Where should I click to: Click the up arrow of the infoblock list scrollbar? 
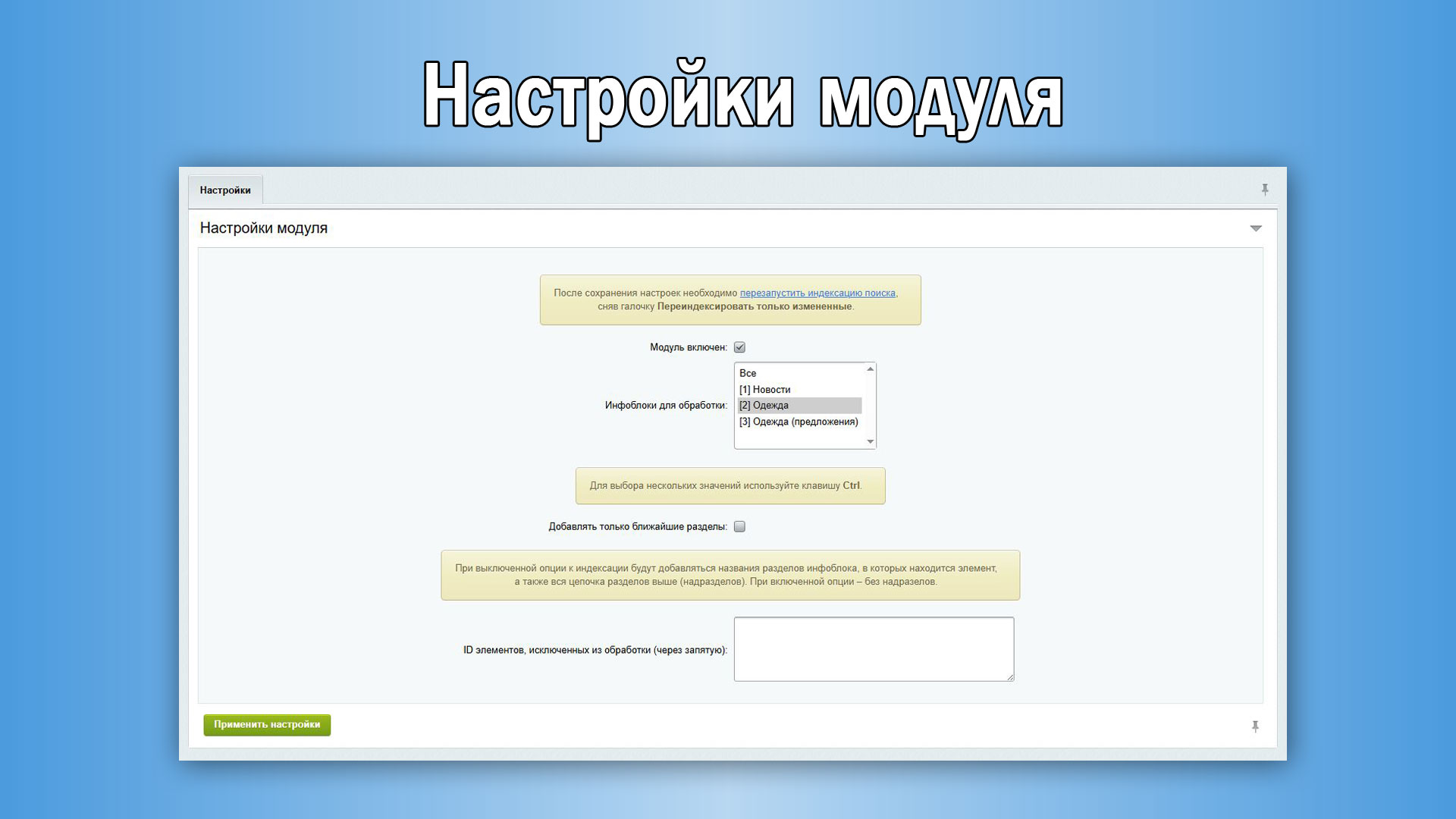pyautogui.click(x=870, y=369)
